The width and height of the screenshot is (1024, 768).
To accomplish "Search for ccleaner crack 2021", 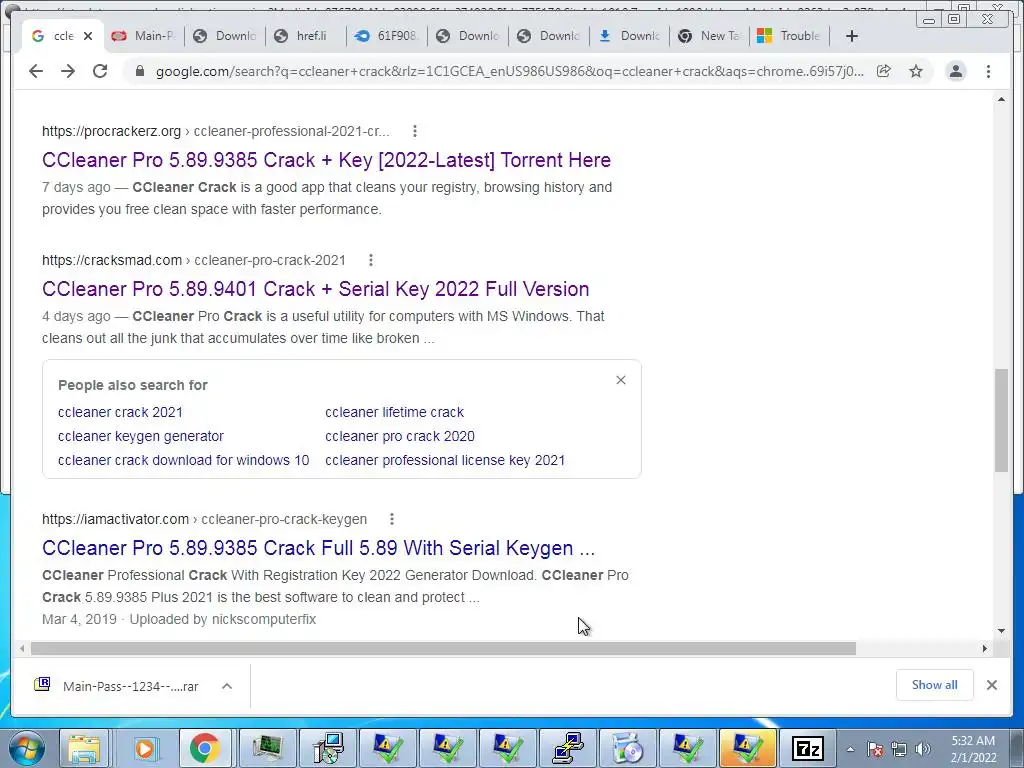I will [x=120, y=412].
